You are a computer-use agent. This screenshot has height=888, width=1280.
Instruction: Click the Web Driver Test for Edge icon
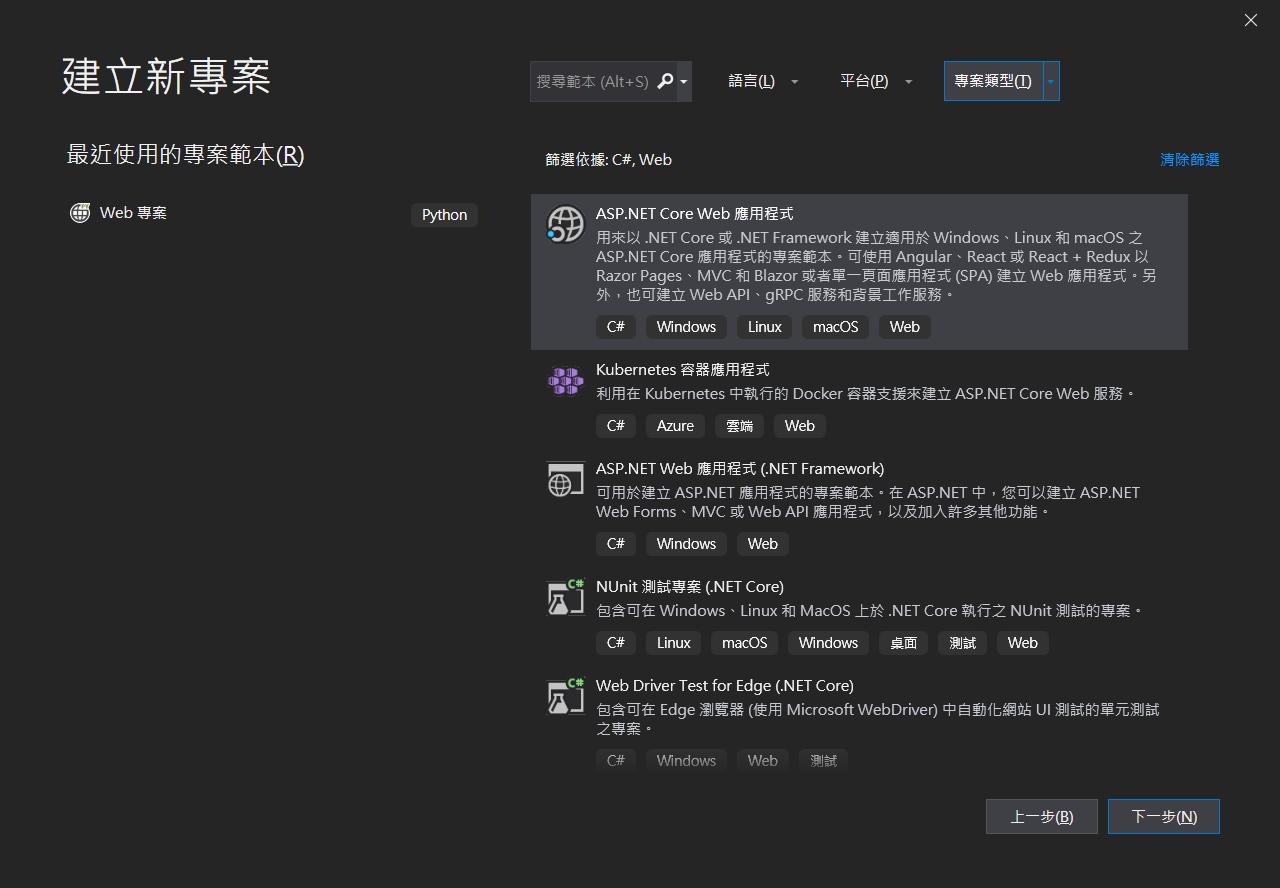coord(565,696)
